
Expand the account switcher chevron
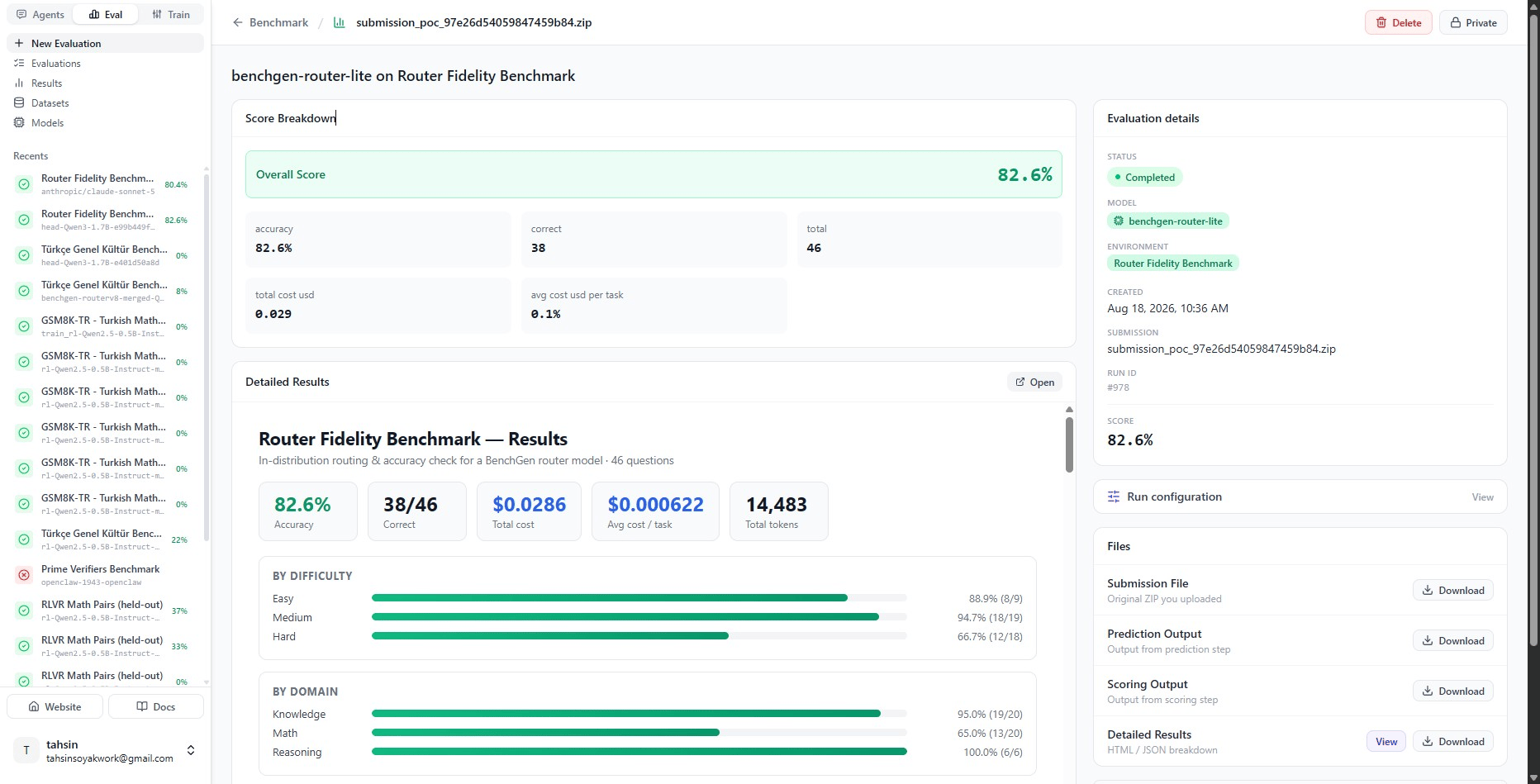[191, 750]
